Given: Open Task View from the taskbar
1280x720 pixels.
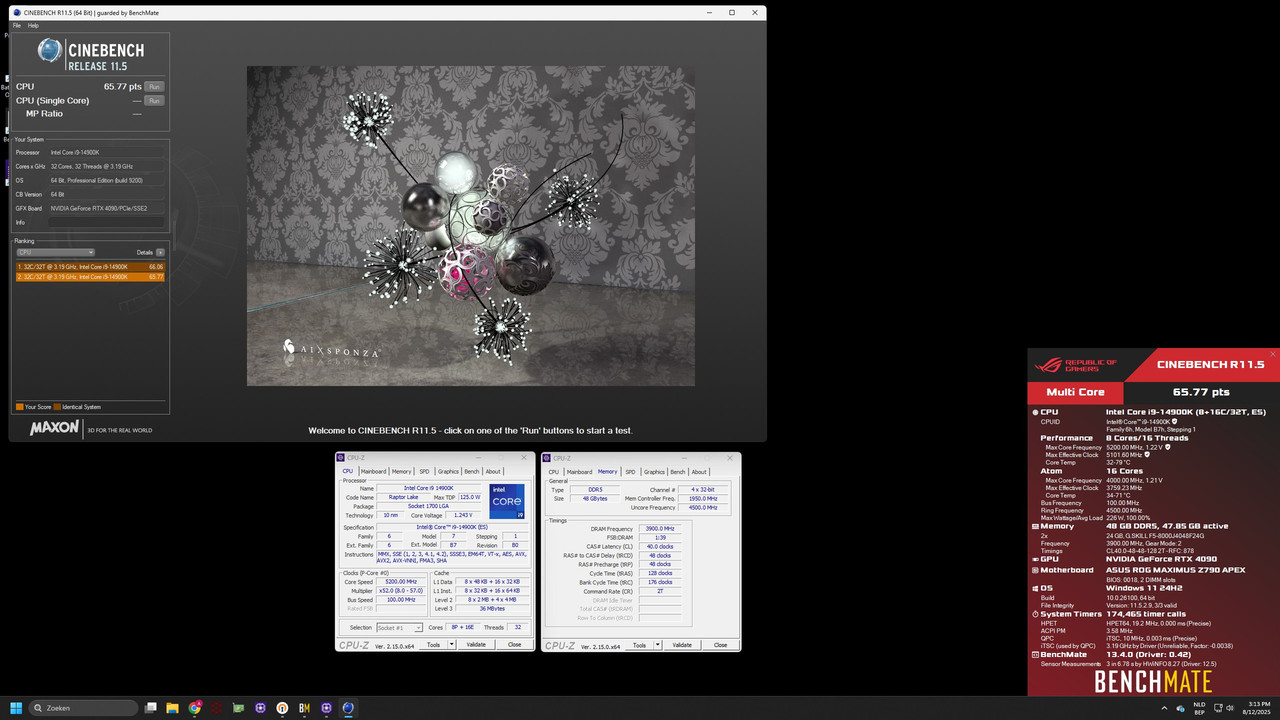Looking at the screenshot, I should tap(151, 708).
